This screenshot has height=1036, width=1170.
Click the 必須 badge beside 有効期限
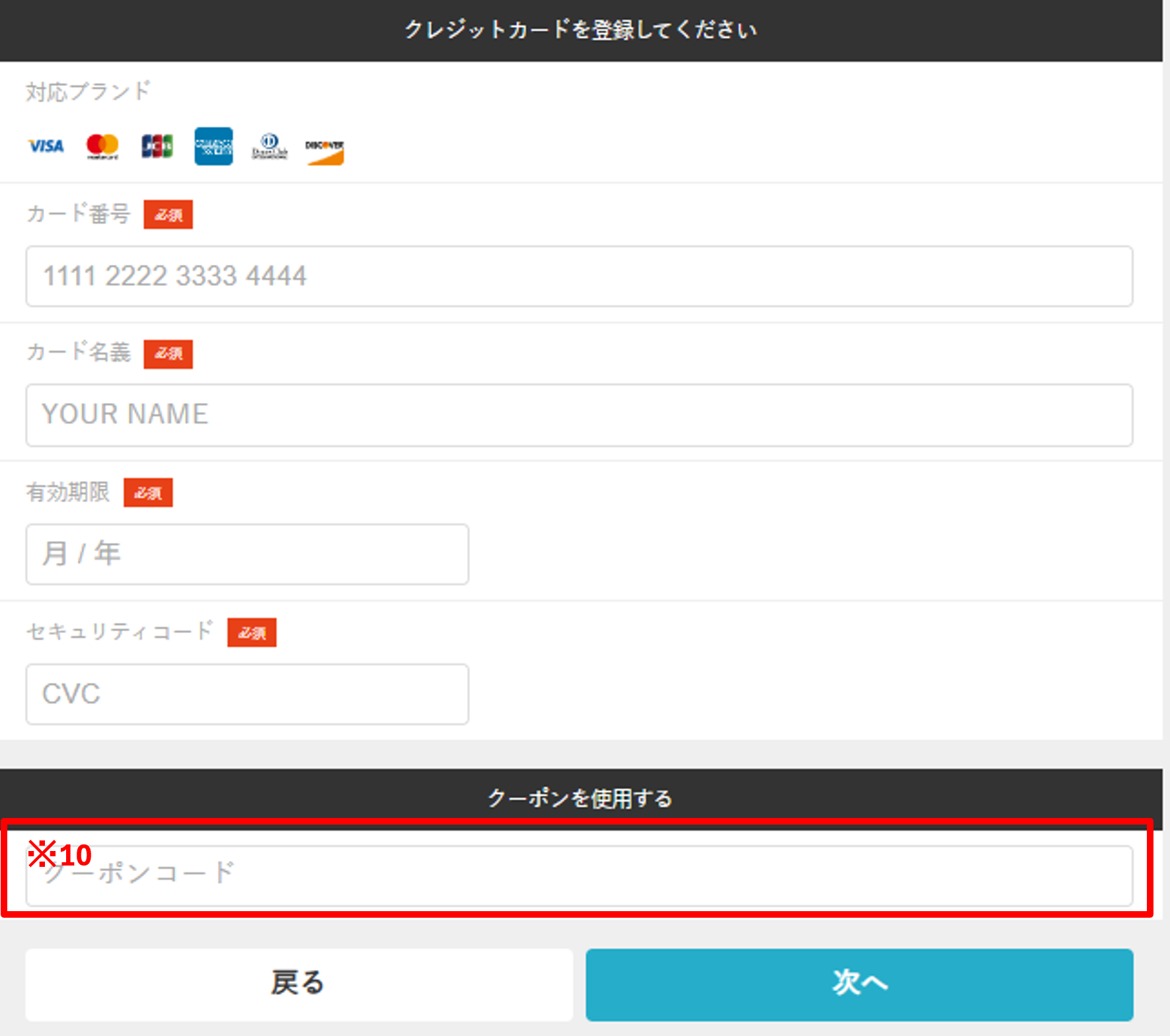click(x=148, y=493)
